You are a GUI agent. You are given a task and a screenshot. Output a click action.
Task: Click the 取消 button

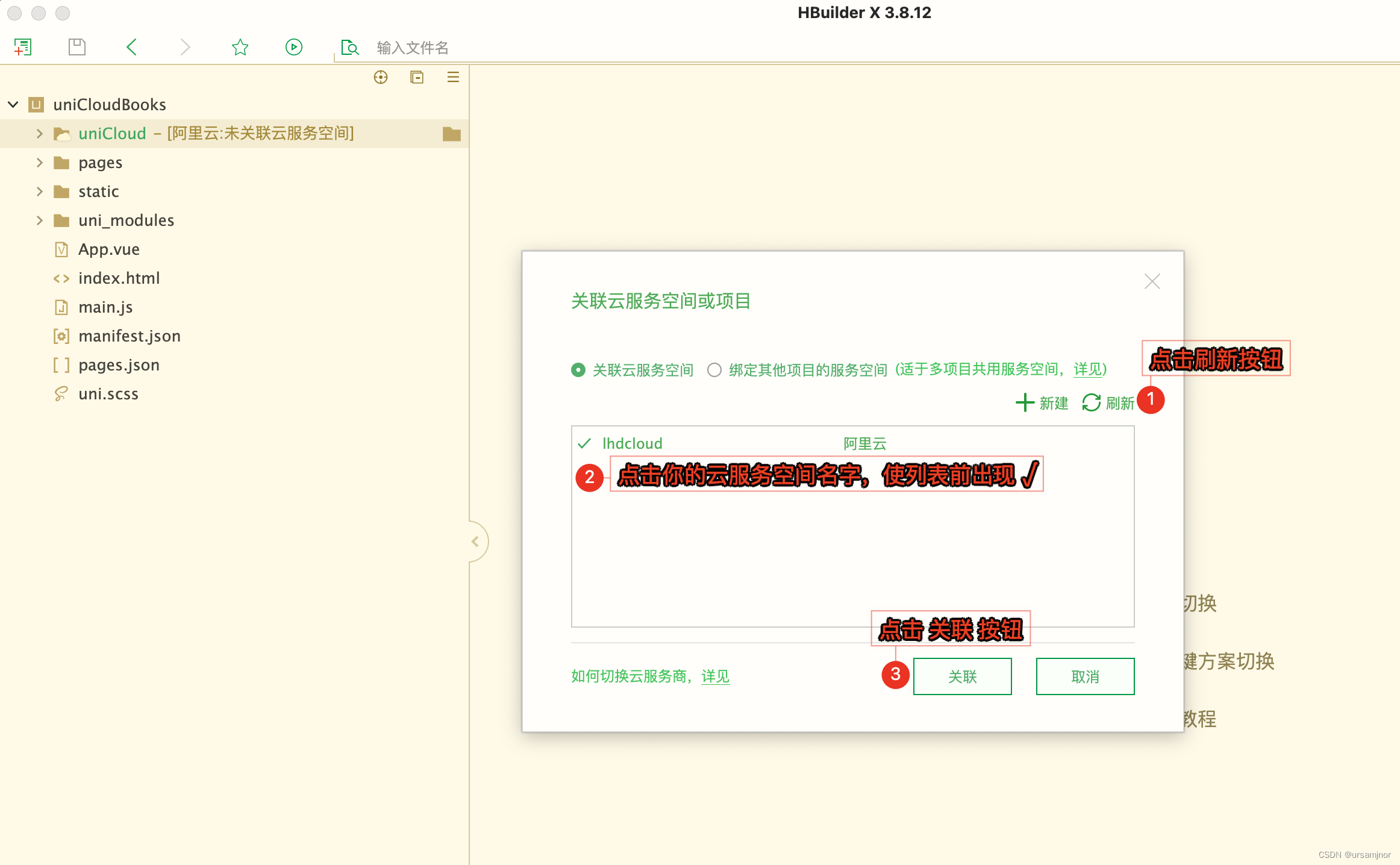[1086, 676]
